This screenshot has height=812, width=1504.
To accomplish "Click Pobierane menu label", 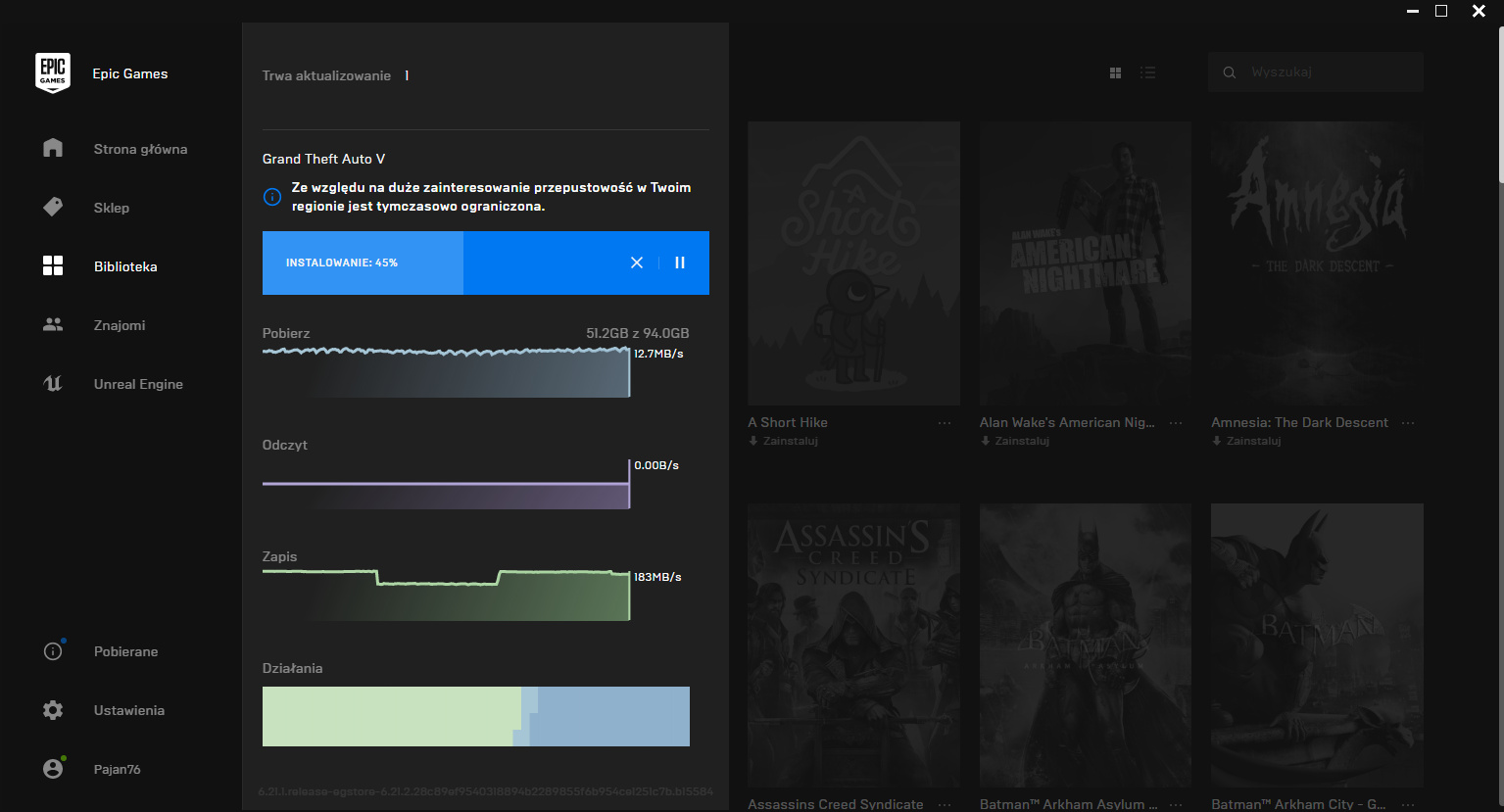I will (x=125, y=651).
